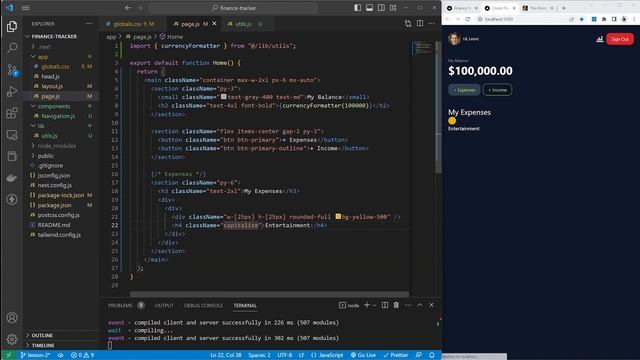Screen dimensions: 640x360
Task: Click the text-gray-400 color swatch in code
Action: click(x=223, y=97)
